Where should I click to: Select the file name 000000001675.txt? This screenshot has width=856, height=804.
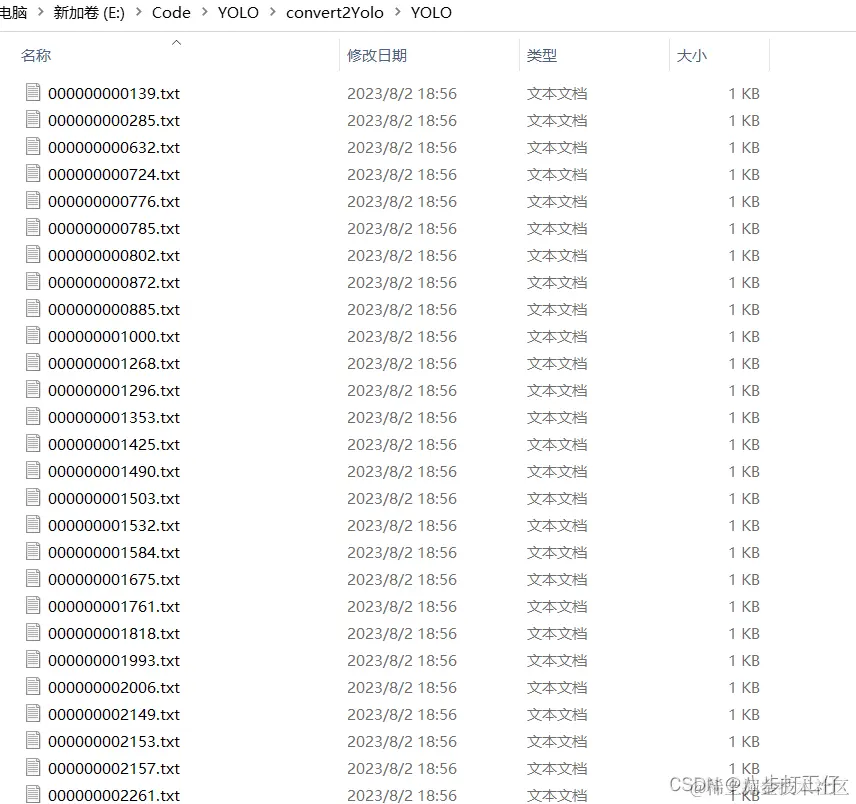[x=114, y=580]
